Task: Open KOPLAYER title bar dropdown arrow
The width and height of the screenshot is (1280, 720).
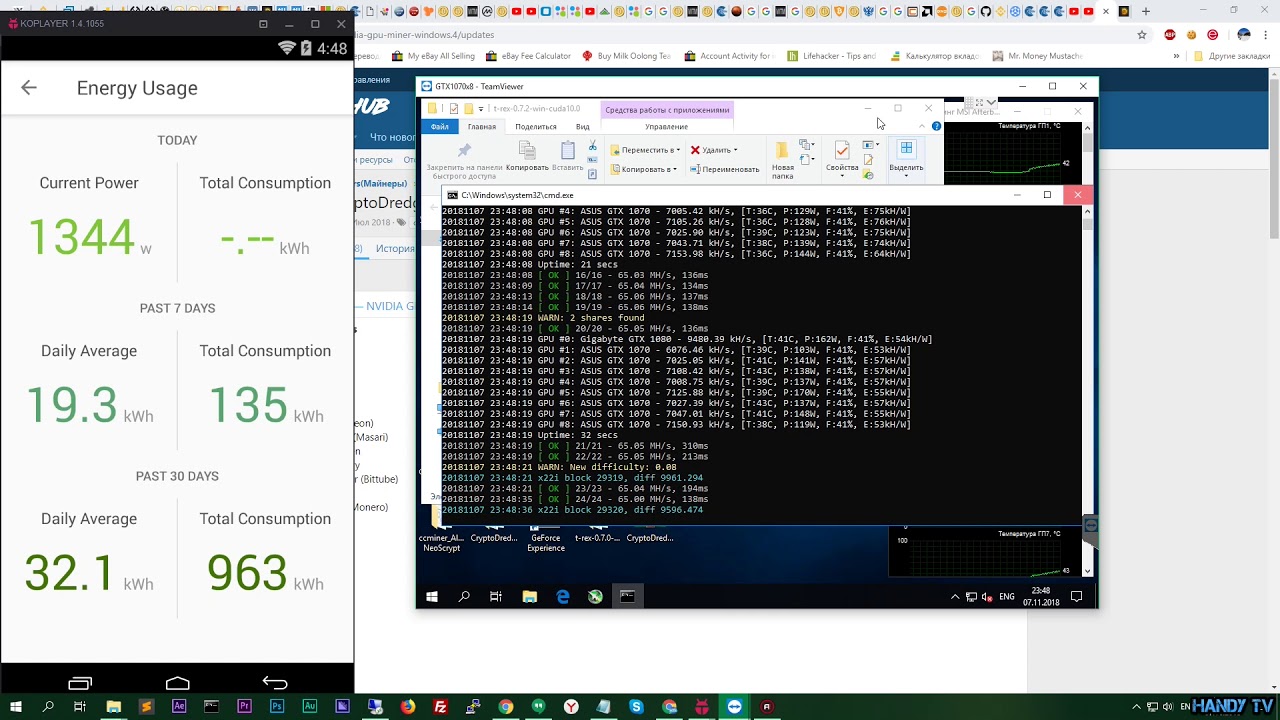Action: coord(263,24)
